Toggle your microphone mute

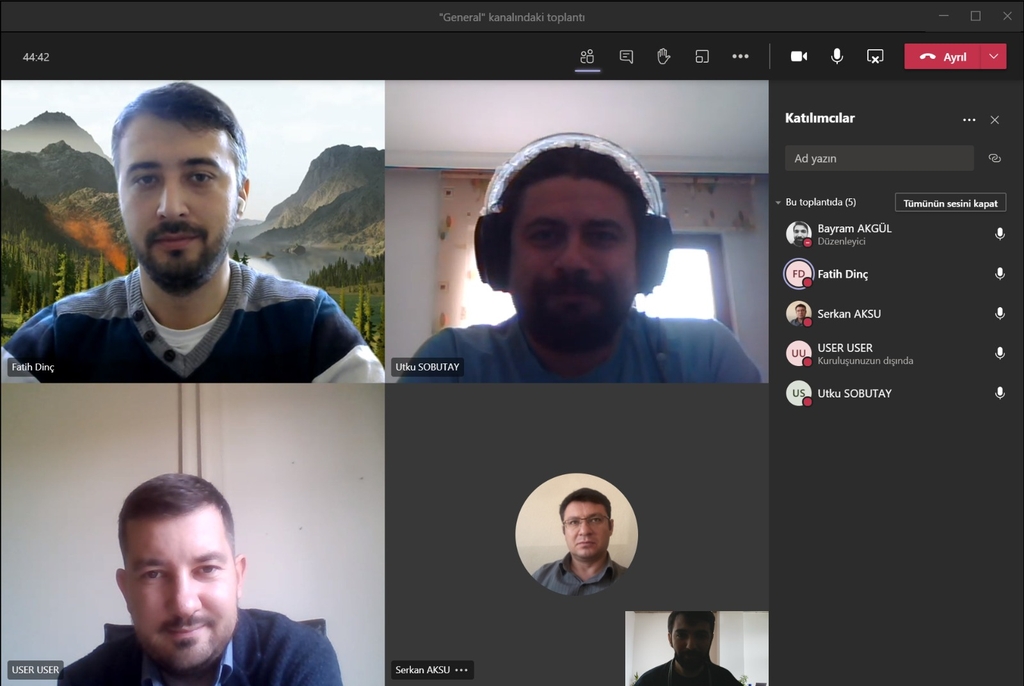(837, 57)
